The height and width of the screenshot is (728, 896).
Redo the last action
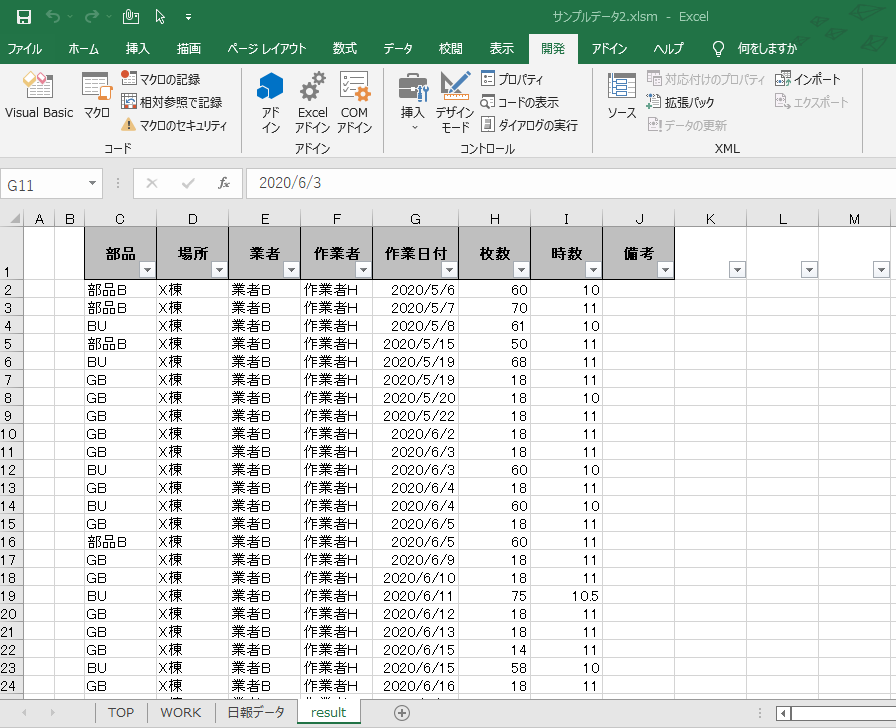point(91,17)
